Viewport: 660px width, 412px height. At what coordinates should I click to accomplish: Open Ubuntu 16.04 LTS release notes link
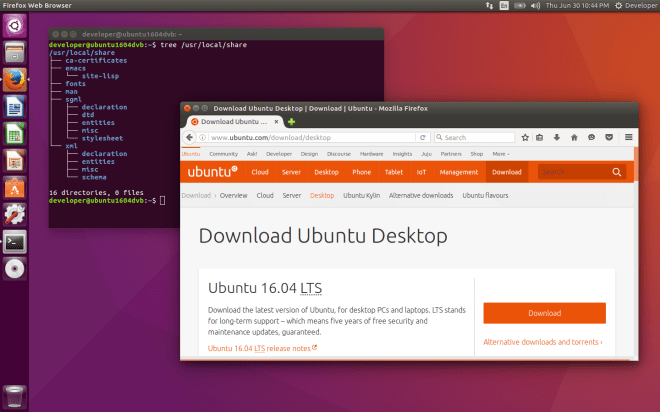click(x=262, y=348)
